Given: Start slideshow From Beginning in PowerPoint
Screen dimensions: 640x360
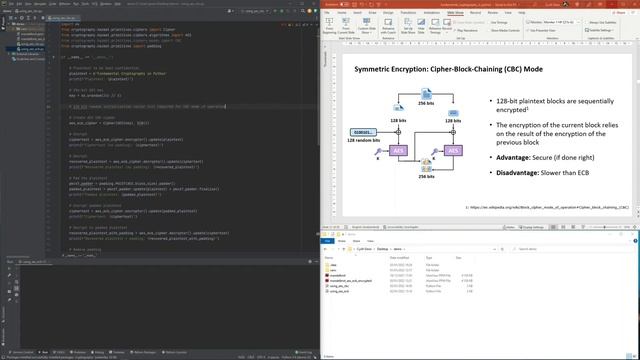Looking at the screenshot, I should click(x=329, y=25).
